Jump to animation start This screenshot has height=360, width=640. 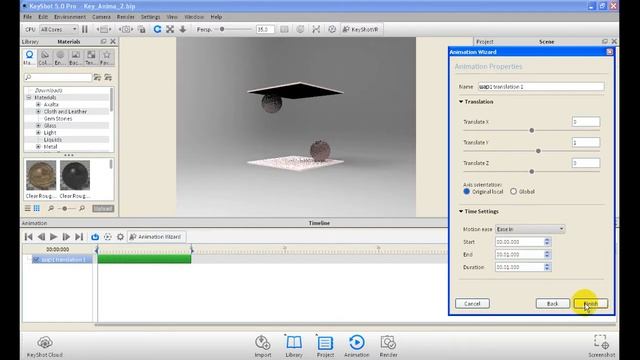click(29, 237)
